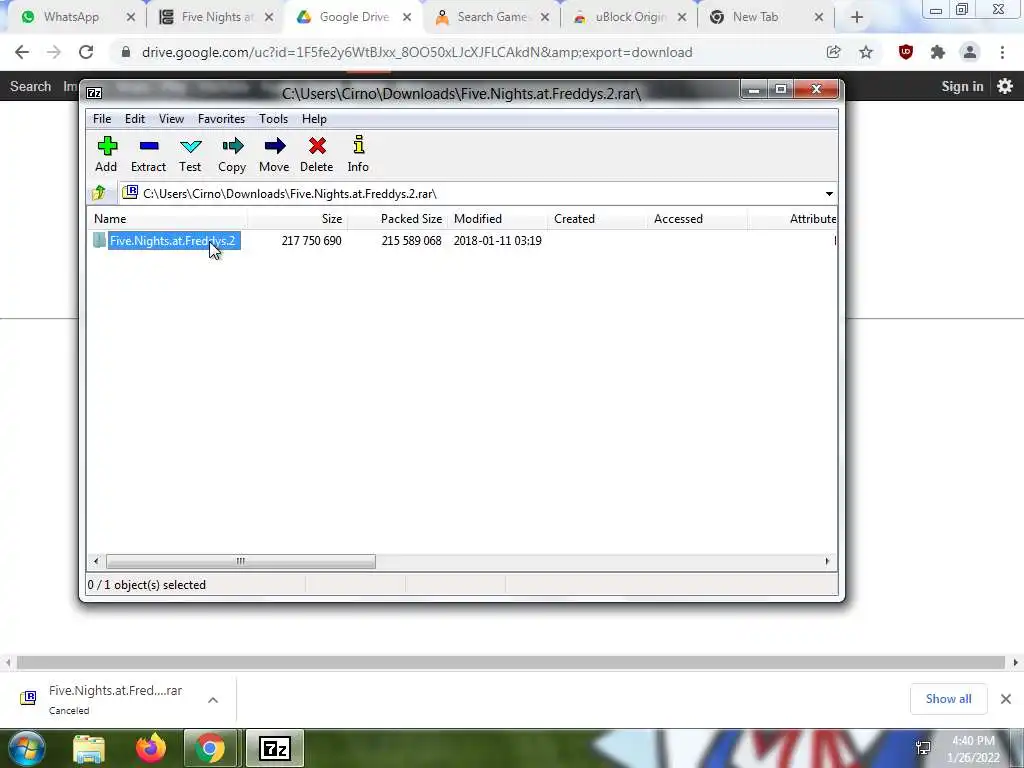Bookmark this page with the star icon

tap(866, 52)
